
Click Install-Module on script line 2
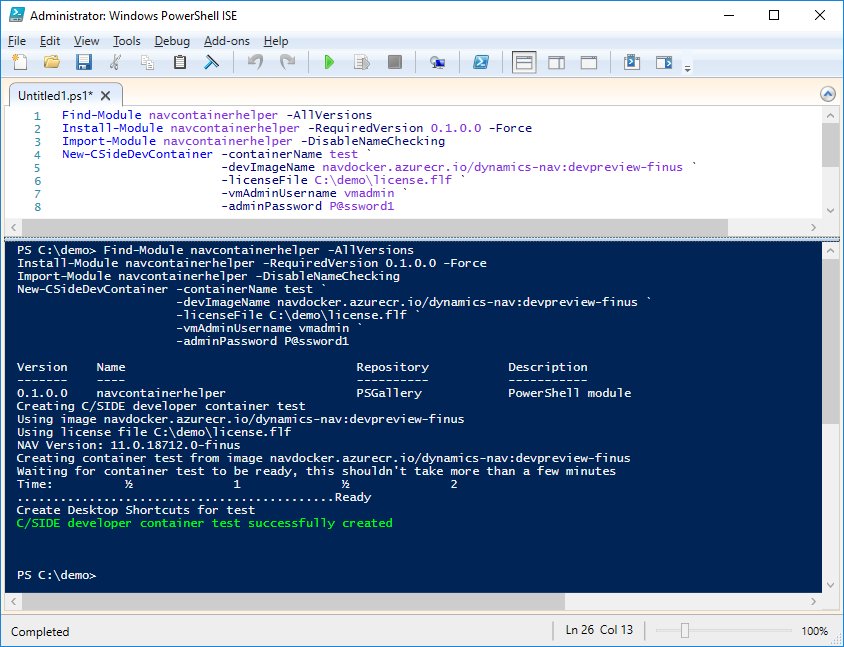click(x=112, y=128)
